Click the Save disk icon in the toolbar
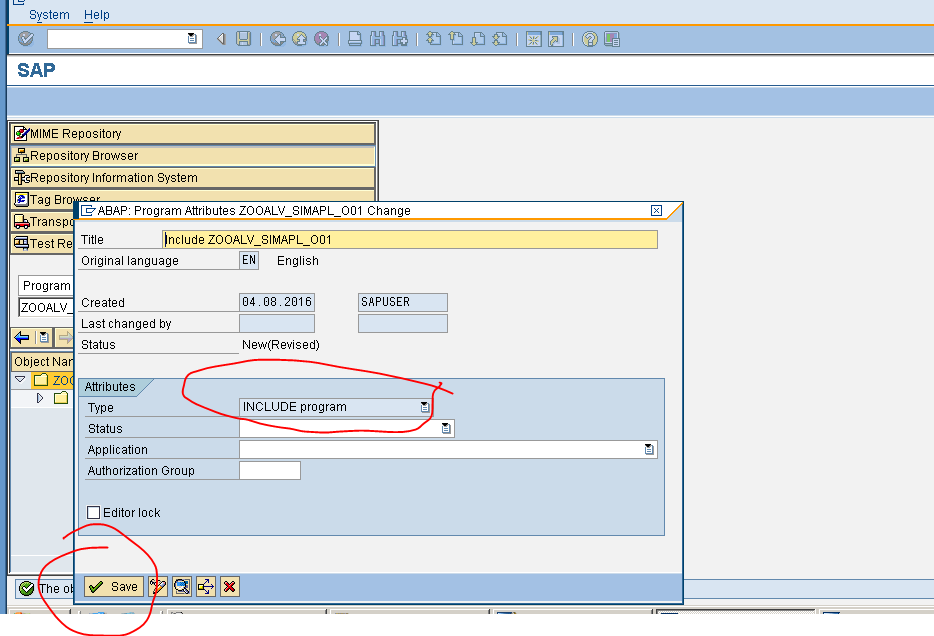This screenshot has height=636, width=934. pos(245,39)
